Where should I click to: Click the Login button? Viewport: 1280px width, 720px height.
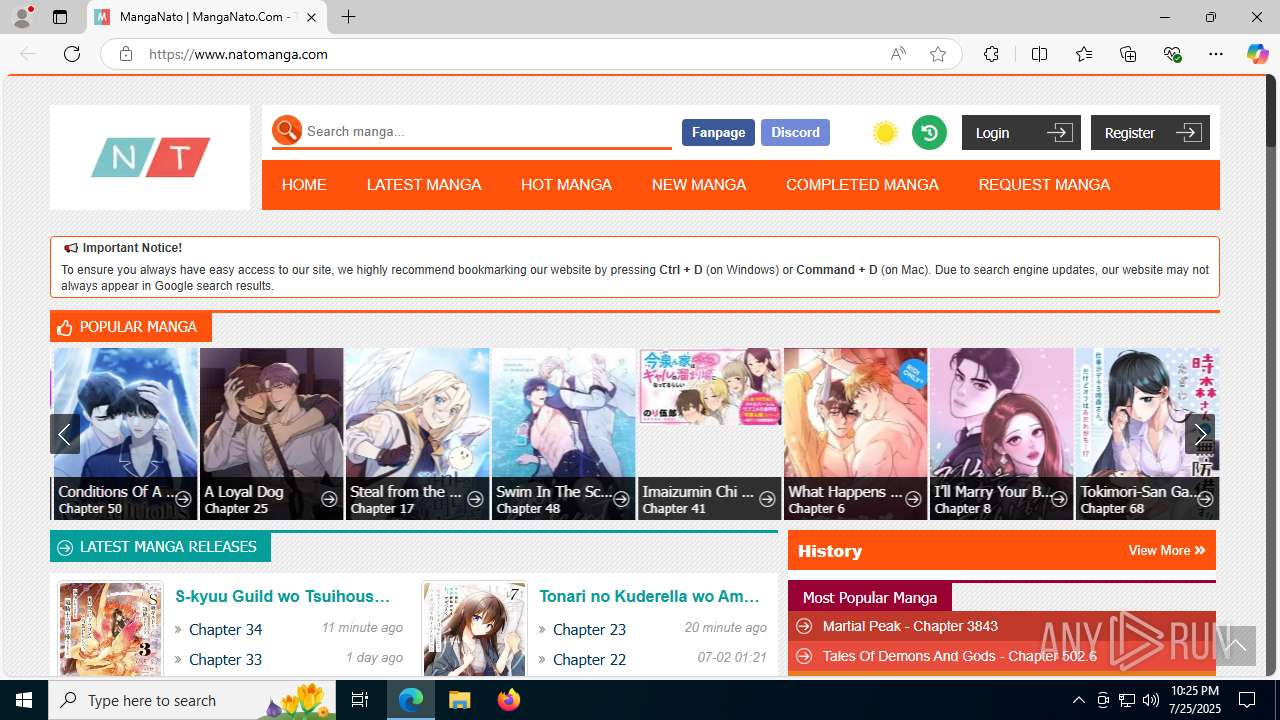(x=1021, y=132)
